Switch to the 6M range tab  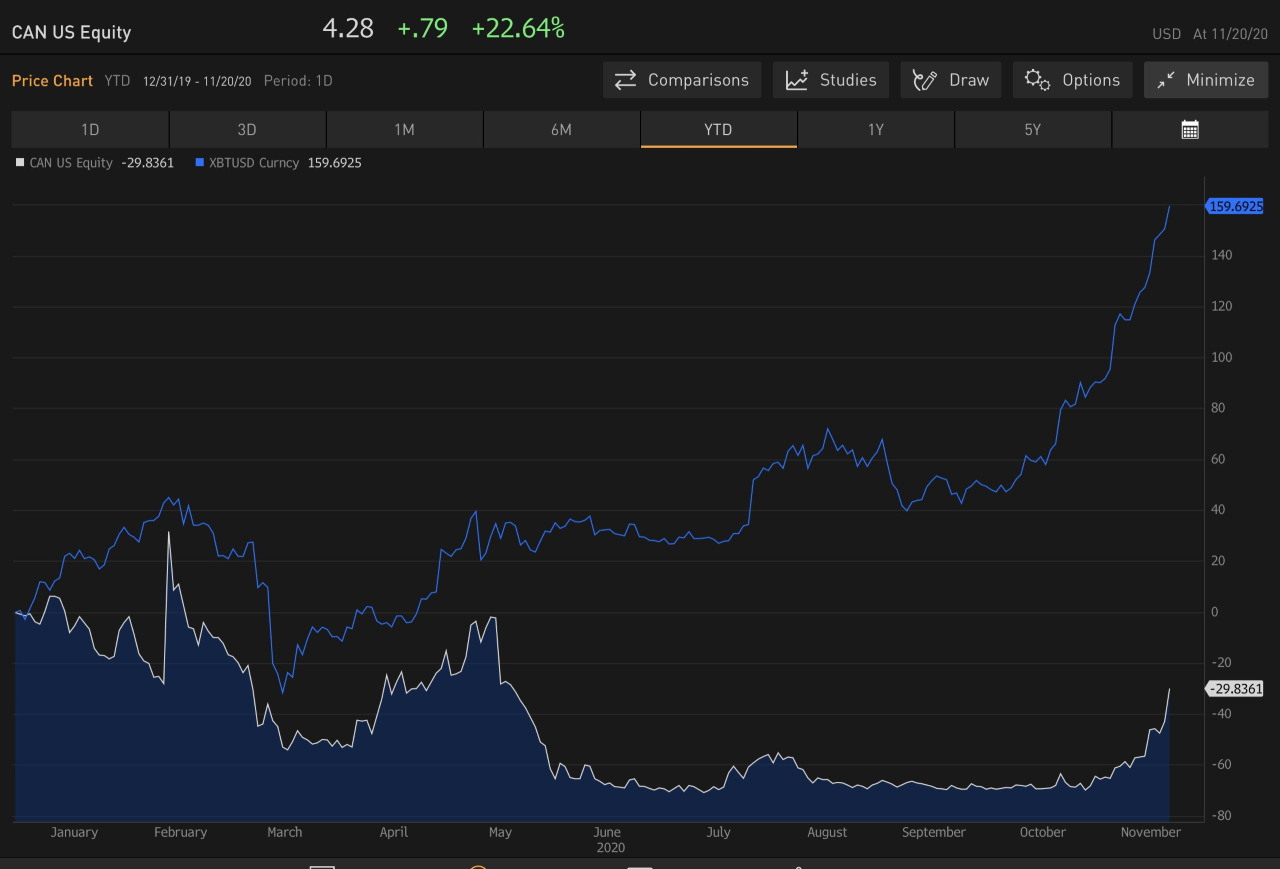click(x=561, y=129)
